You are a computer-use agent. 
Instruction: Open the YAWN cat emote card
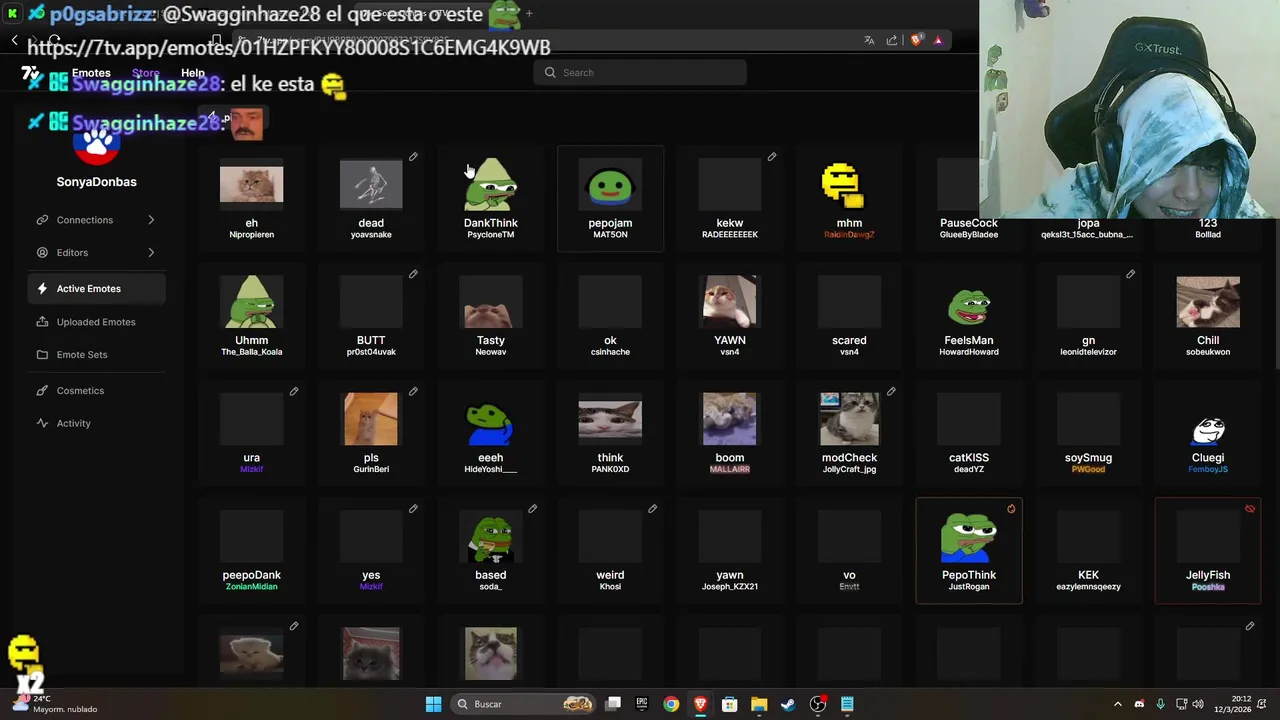730,316
